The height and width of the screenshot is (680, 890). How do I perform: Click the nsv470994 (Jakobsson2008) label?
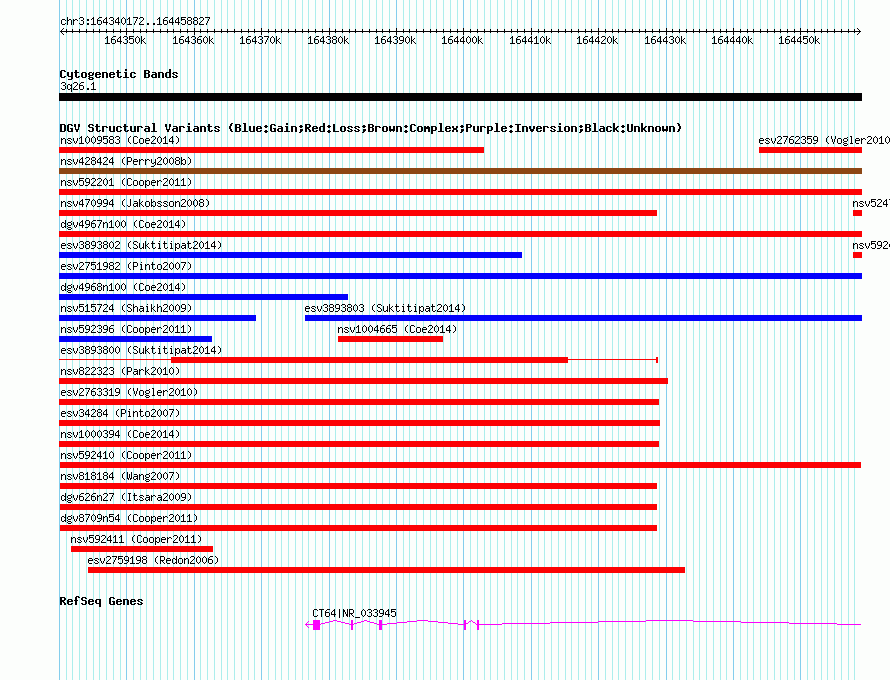tap(135, 203)
